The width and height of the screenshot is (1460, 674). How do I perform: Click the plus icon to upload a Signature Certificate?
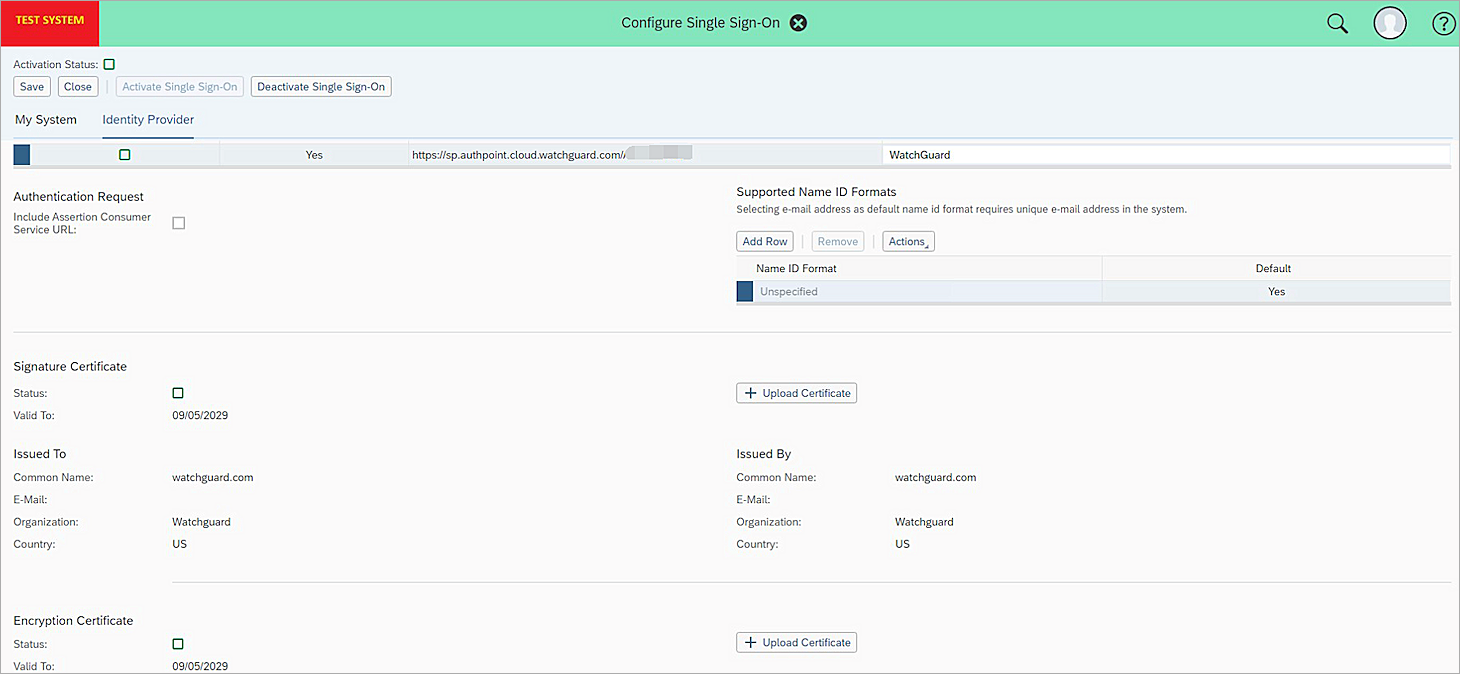(752, 392)
